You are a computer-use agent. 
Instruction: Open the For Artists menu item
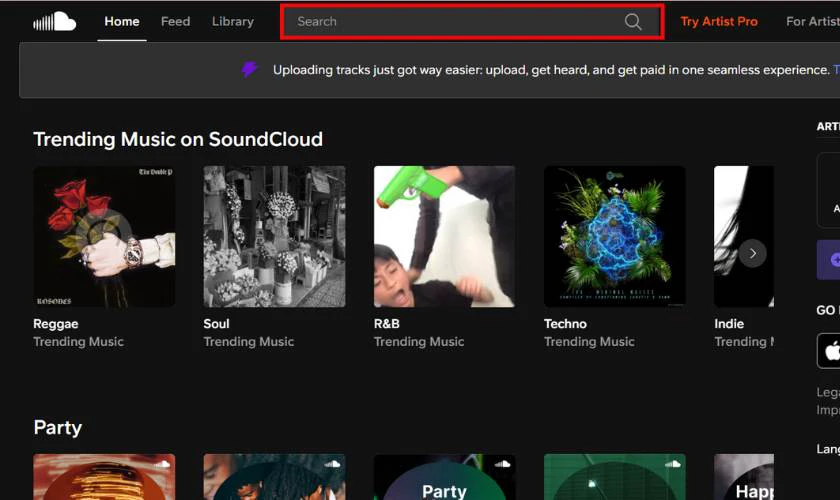813,21
